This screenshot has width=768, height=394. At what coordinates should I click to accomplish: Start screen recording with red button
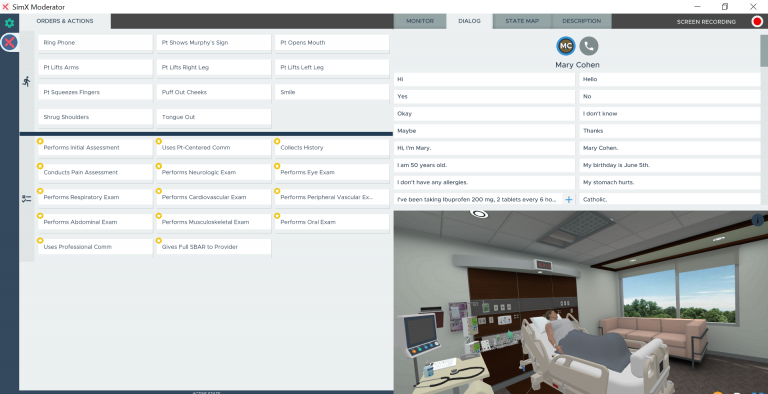[x=757, y=22]
